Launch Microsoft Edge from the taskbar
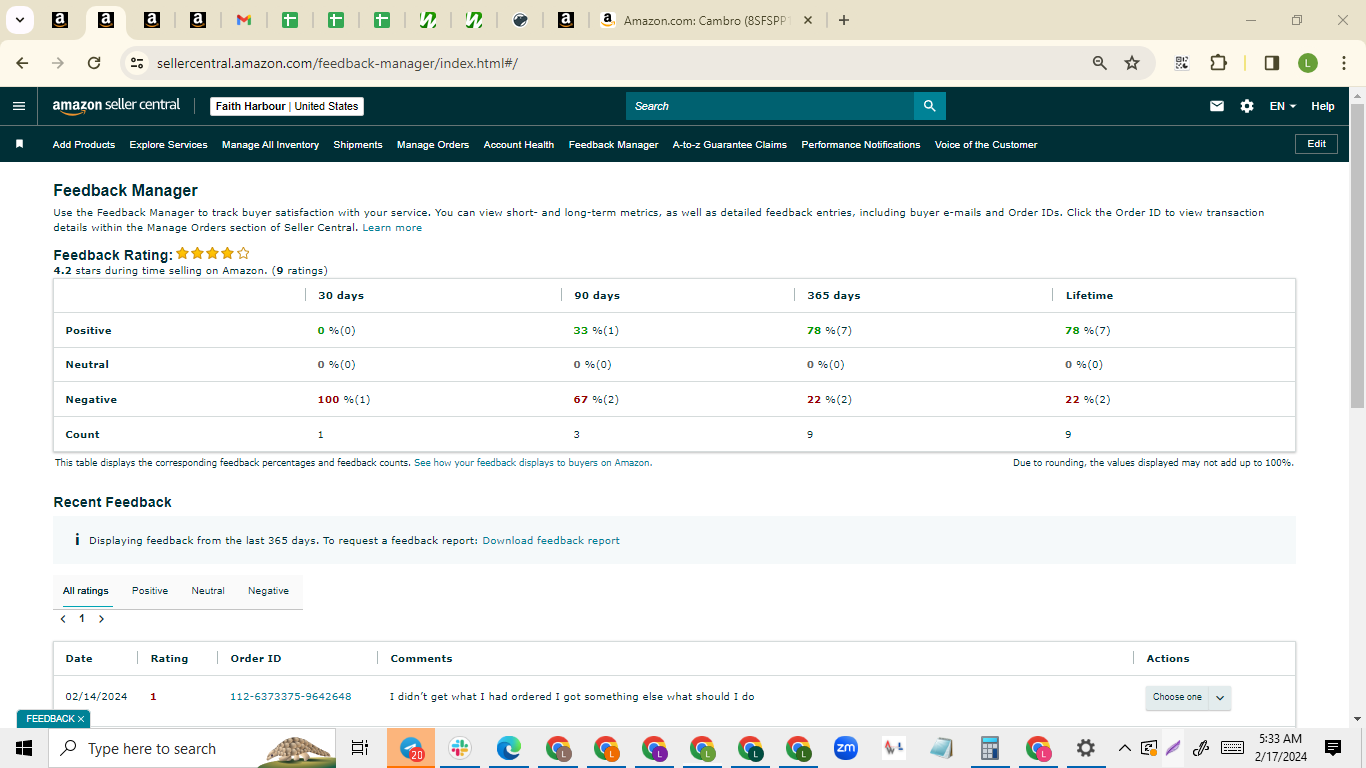1366x768 pixels. click(x=509, y=748)
